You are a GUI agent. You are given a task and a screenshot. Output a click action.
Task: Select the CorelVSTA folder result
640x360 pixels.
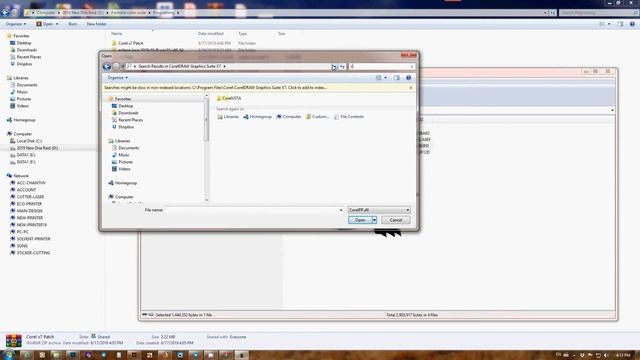tap(229, 98)
